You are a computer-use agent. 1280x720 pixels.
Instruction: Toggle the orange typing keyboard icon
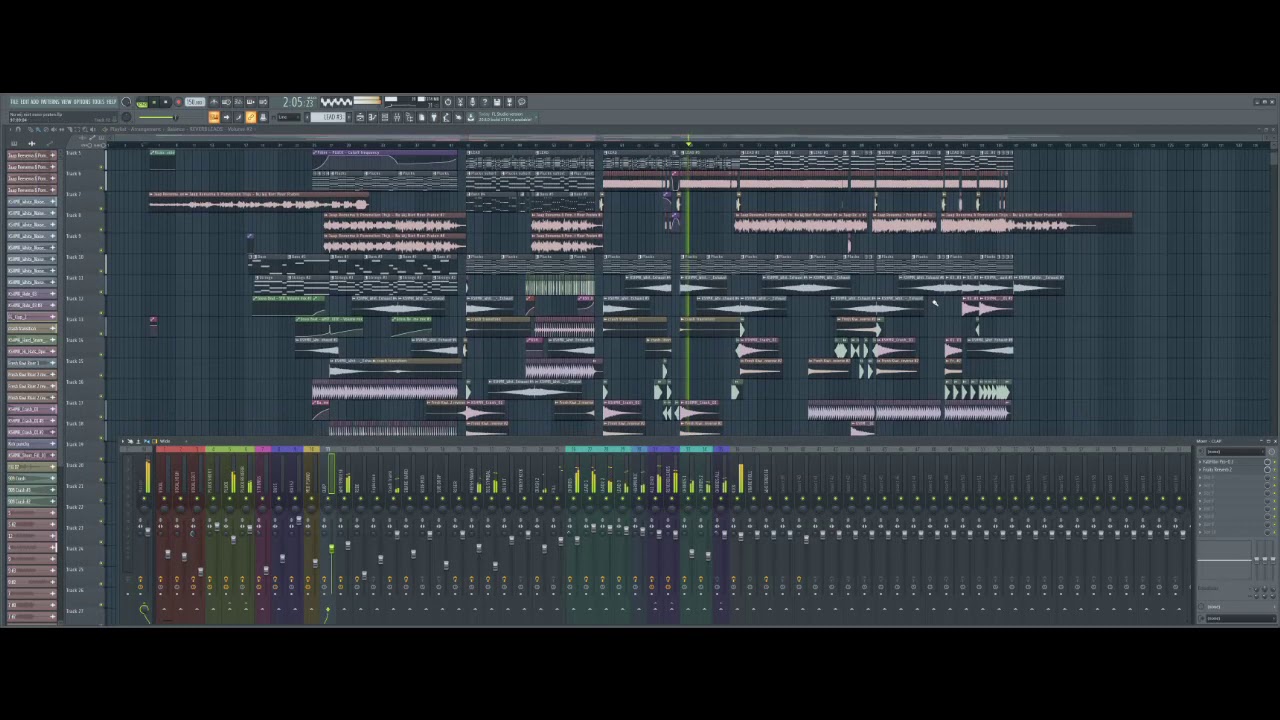pyautogui.click(x=214, y=117)
